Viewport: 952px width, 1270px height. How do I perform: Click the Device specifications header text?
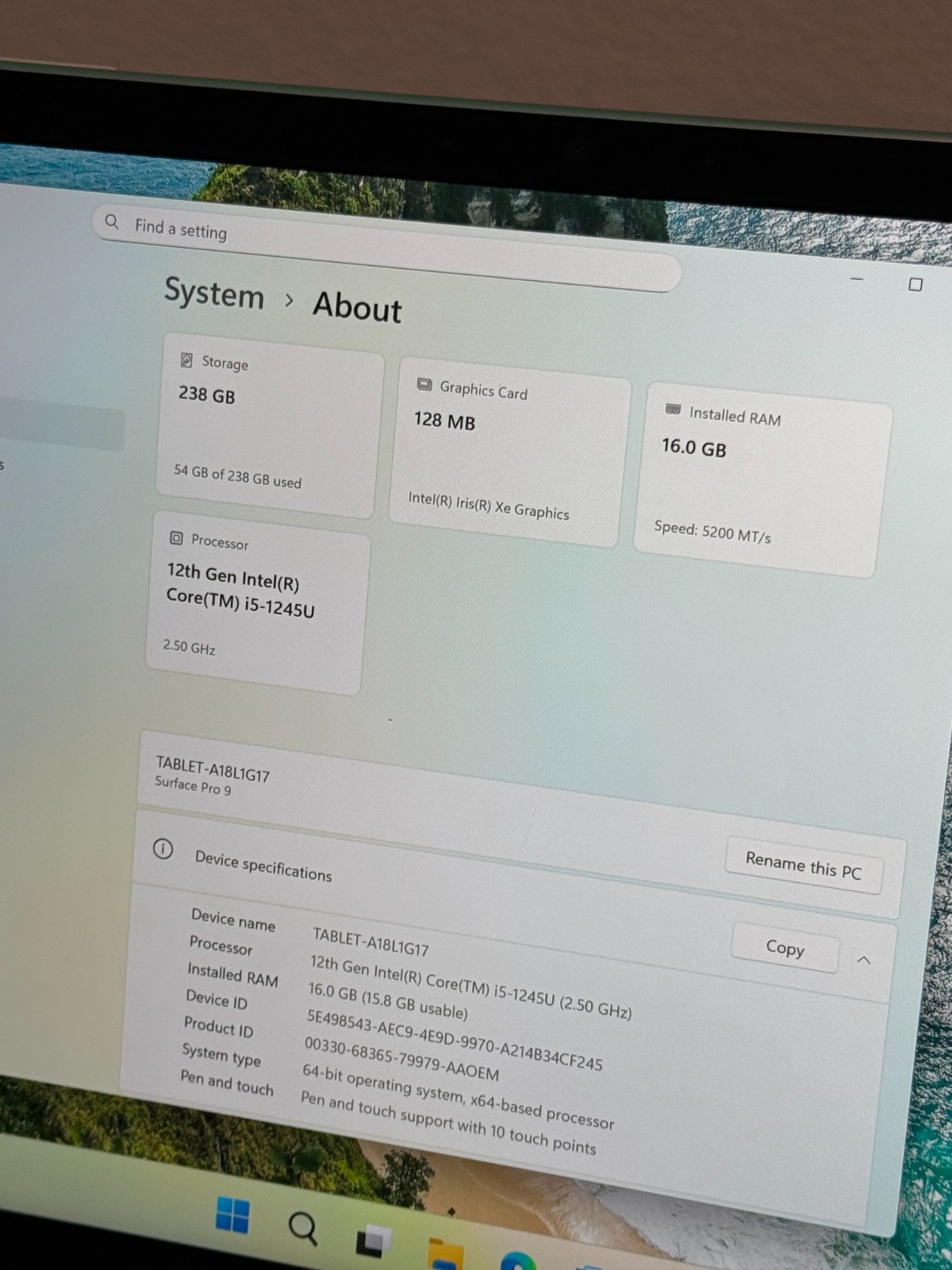[x=263, y=866]
